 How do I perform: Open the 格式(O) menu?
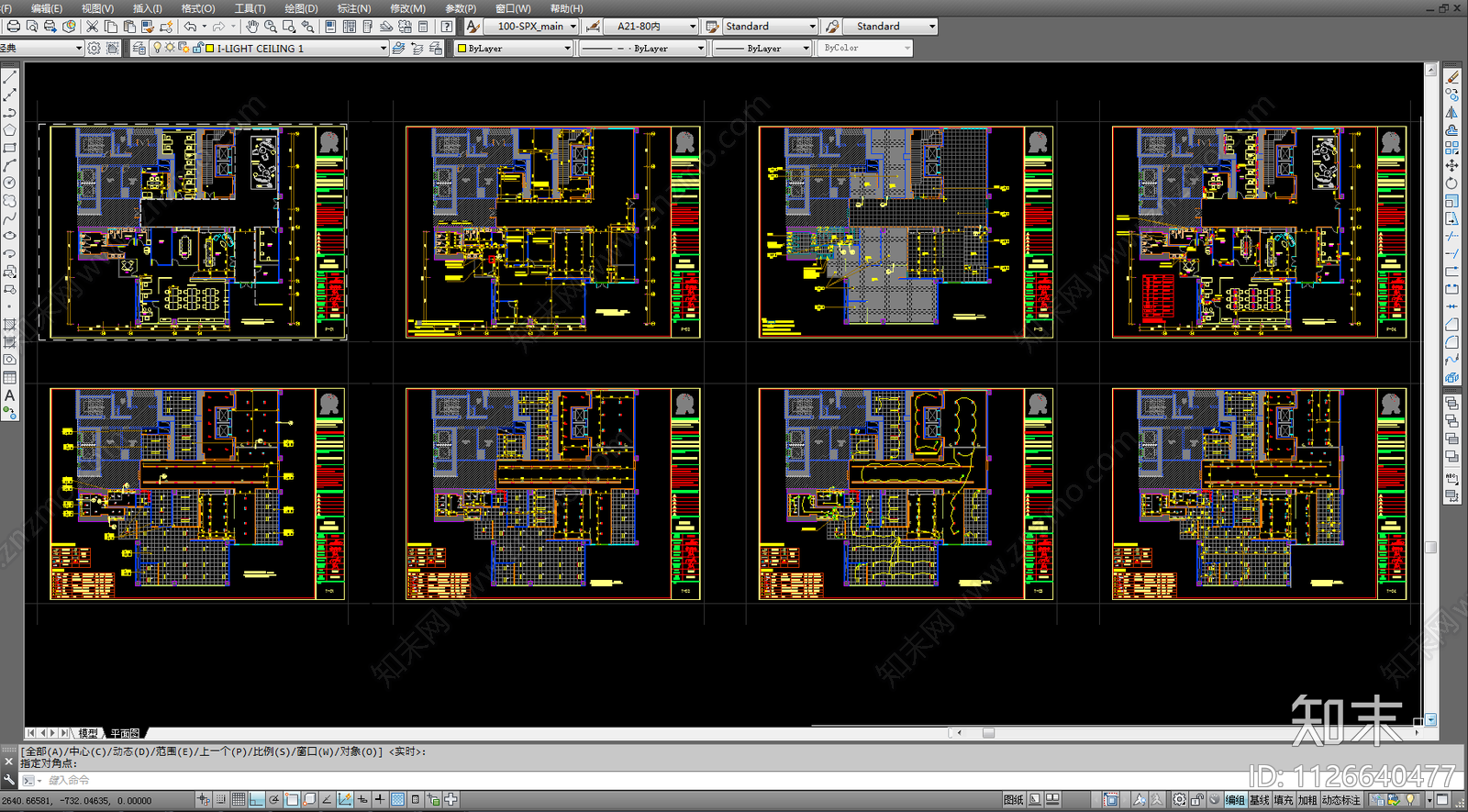tap(198, 8)
